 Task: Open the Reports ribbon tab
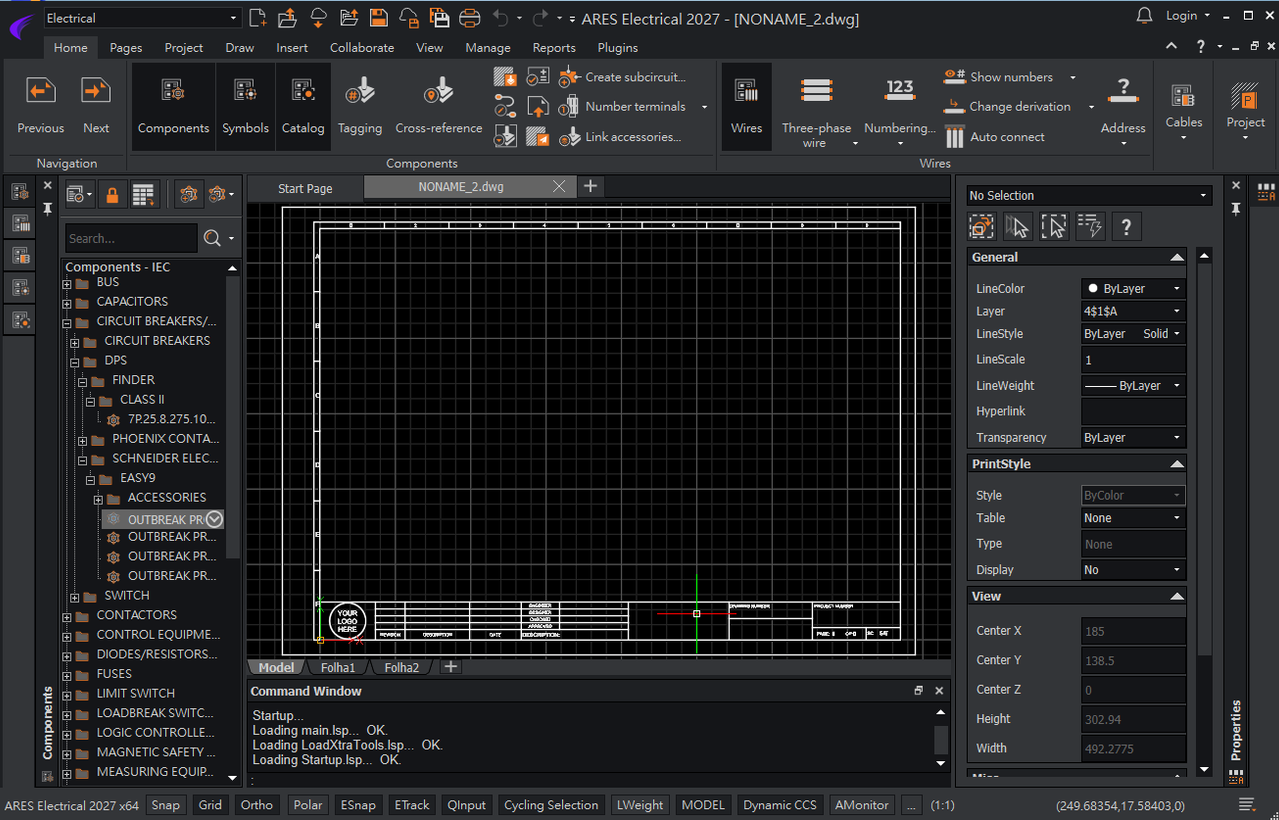click(554, 47)
